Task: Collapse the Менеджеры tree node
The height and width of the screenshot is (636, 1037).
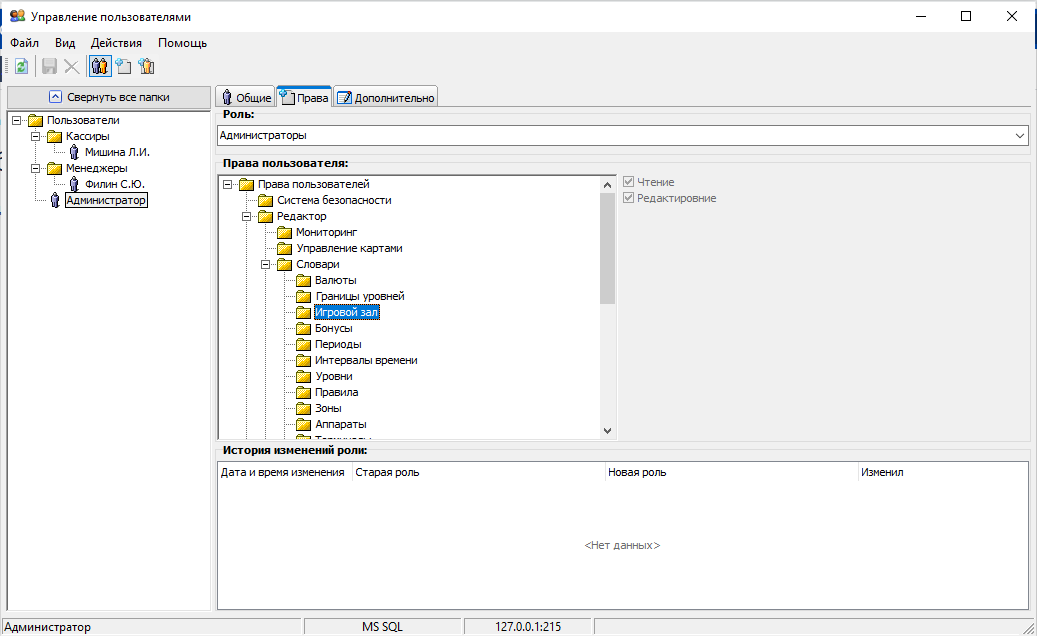Action: click(36, 168)
